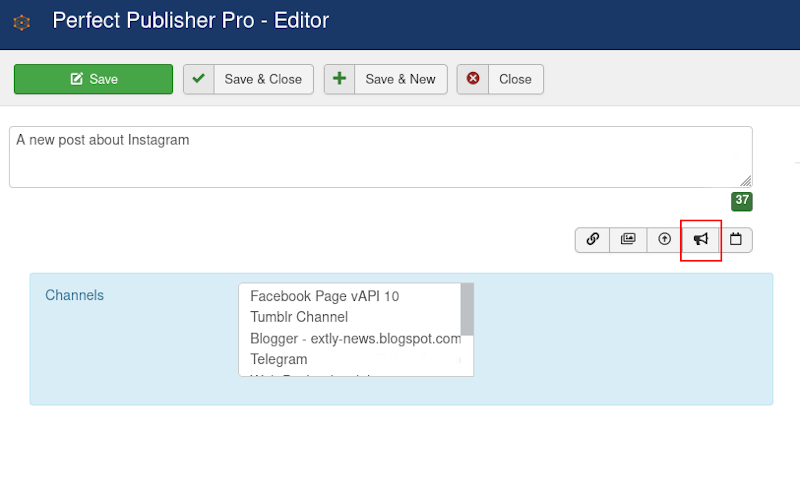
Task: Click the character counter badge 37
Action: [x=742, y=201]
